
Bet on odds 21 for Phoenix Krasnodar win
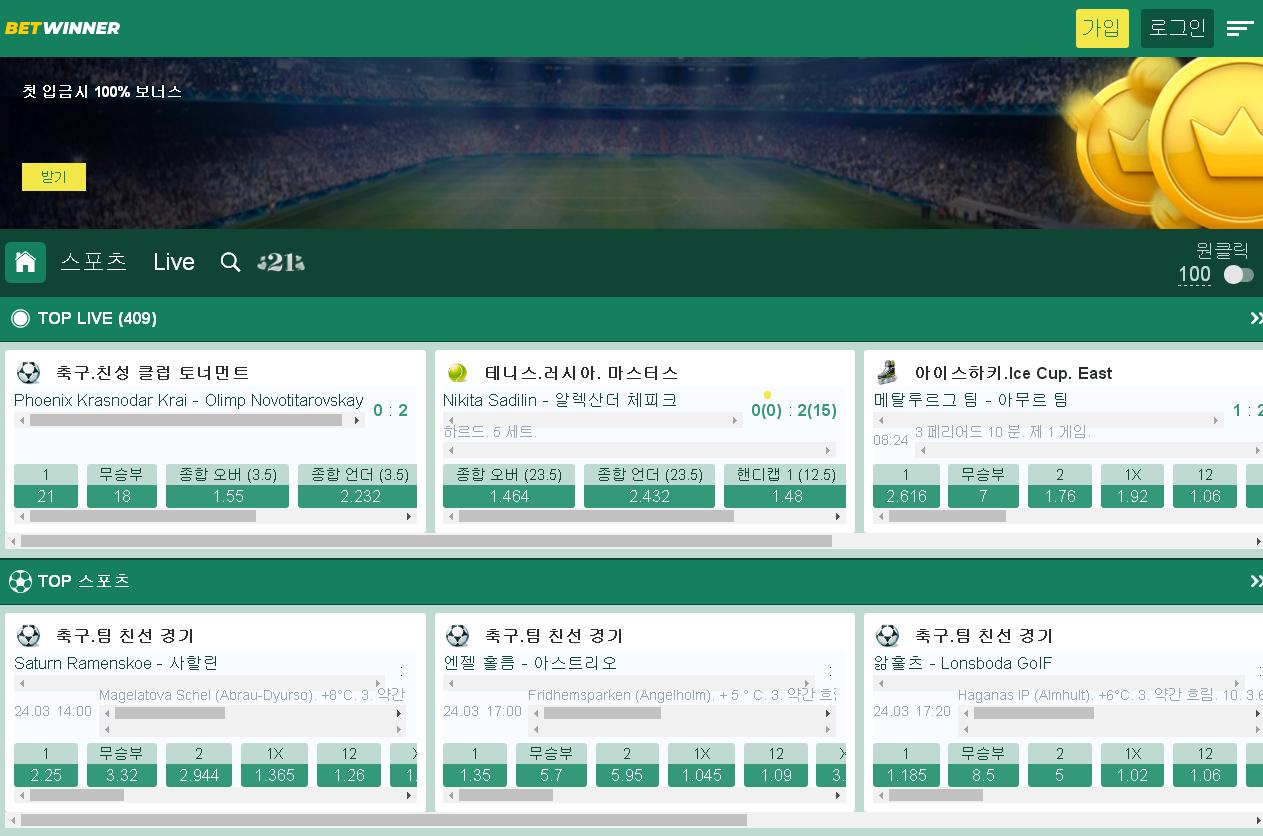[46, 486]
